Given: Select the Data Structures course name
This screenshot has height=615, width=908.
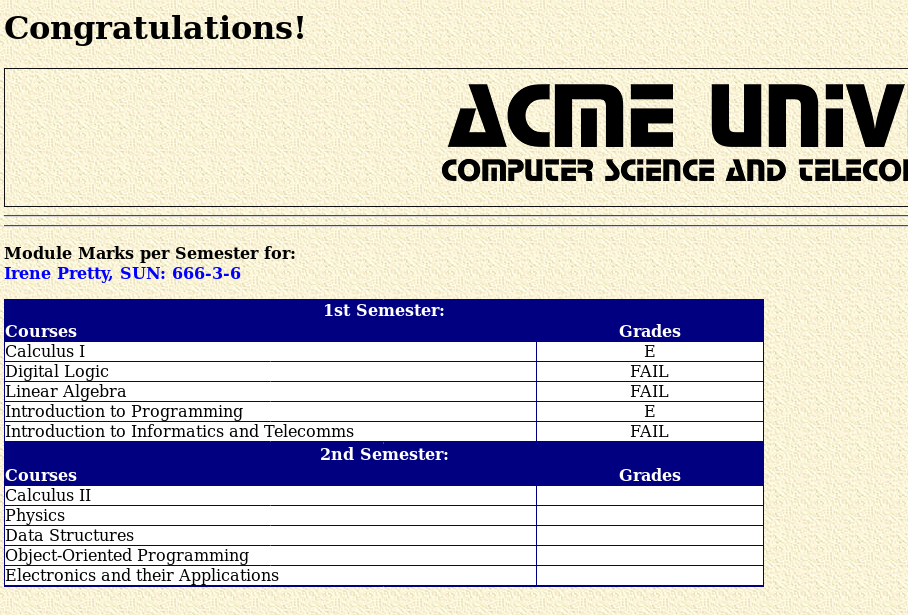Looking at the screenshot, I should coord(69,536).
